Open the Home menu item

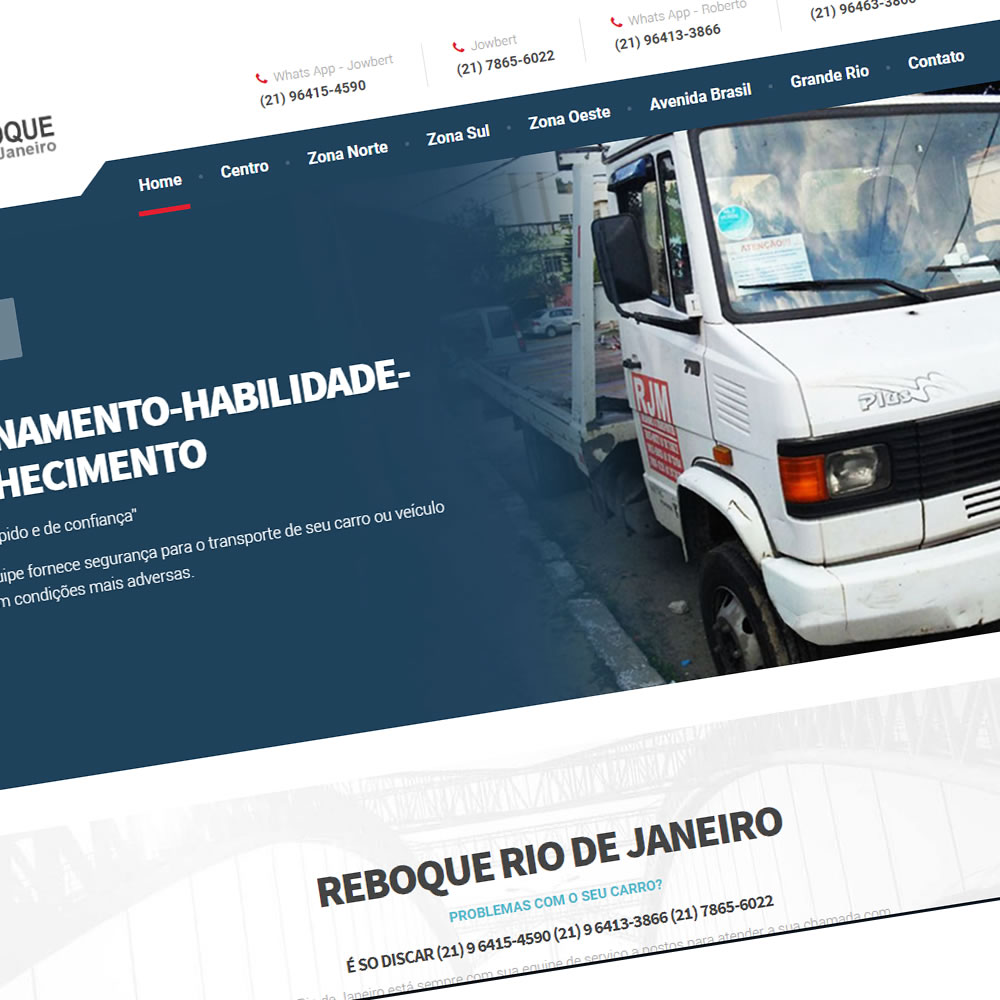pos(160,183)
